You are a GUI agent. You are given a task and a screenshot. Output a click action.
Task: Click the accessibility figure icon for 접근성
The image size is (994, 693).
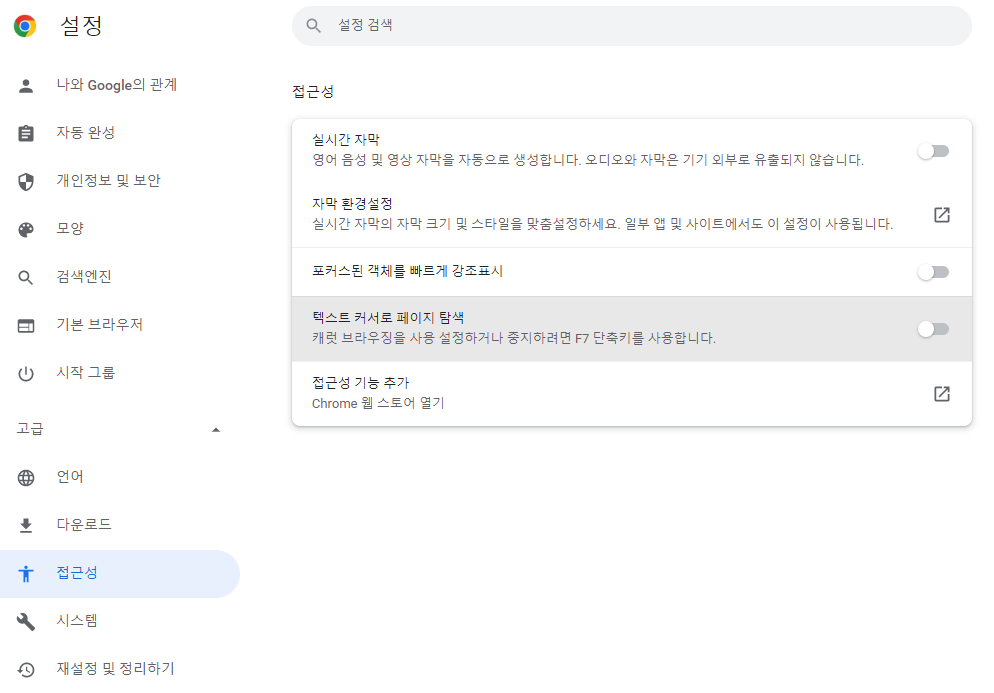[26, 573]
